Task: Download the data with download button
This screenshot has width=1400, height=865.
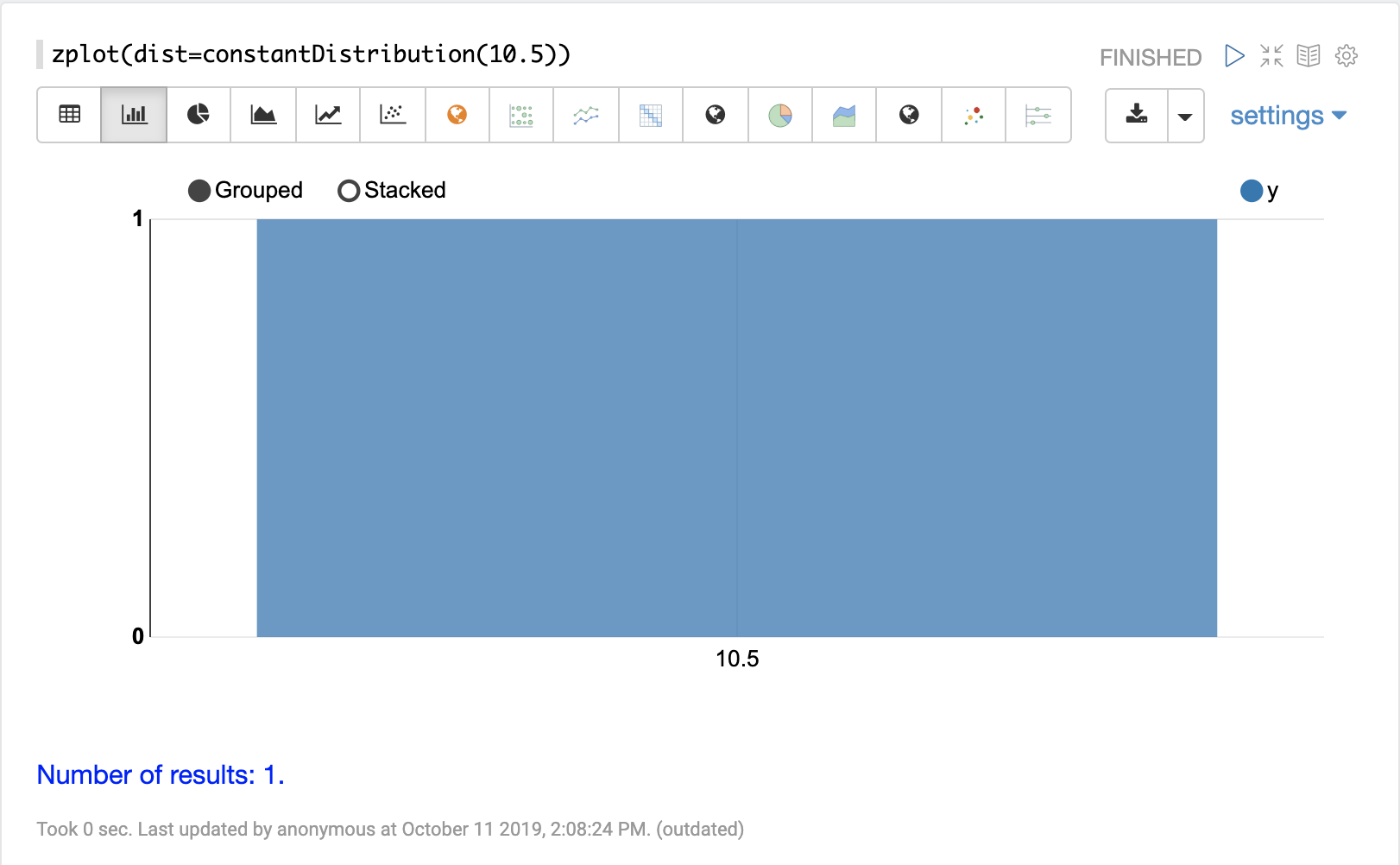Action: (1137, 115)
